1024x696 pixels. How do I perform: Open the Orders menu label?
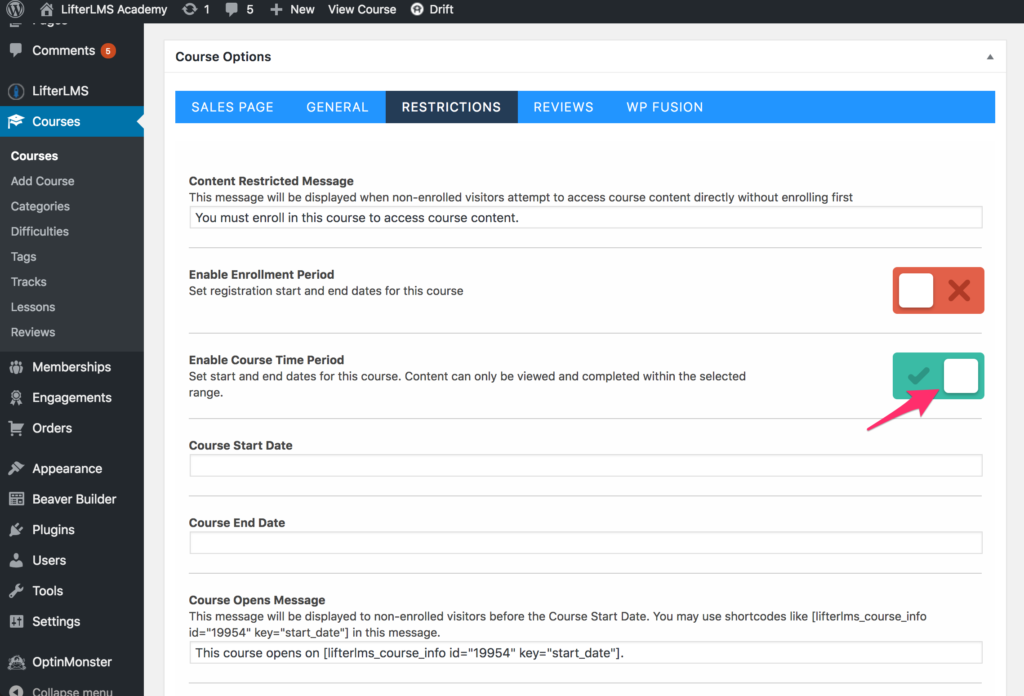tap(52, 428)
